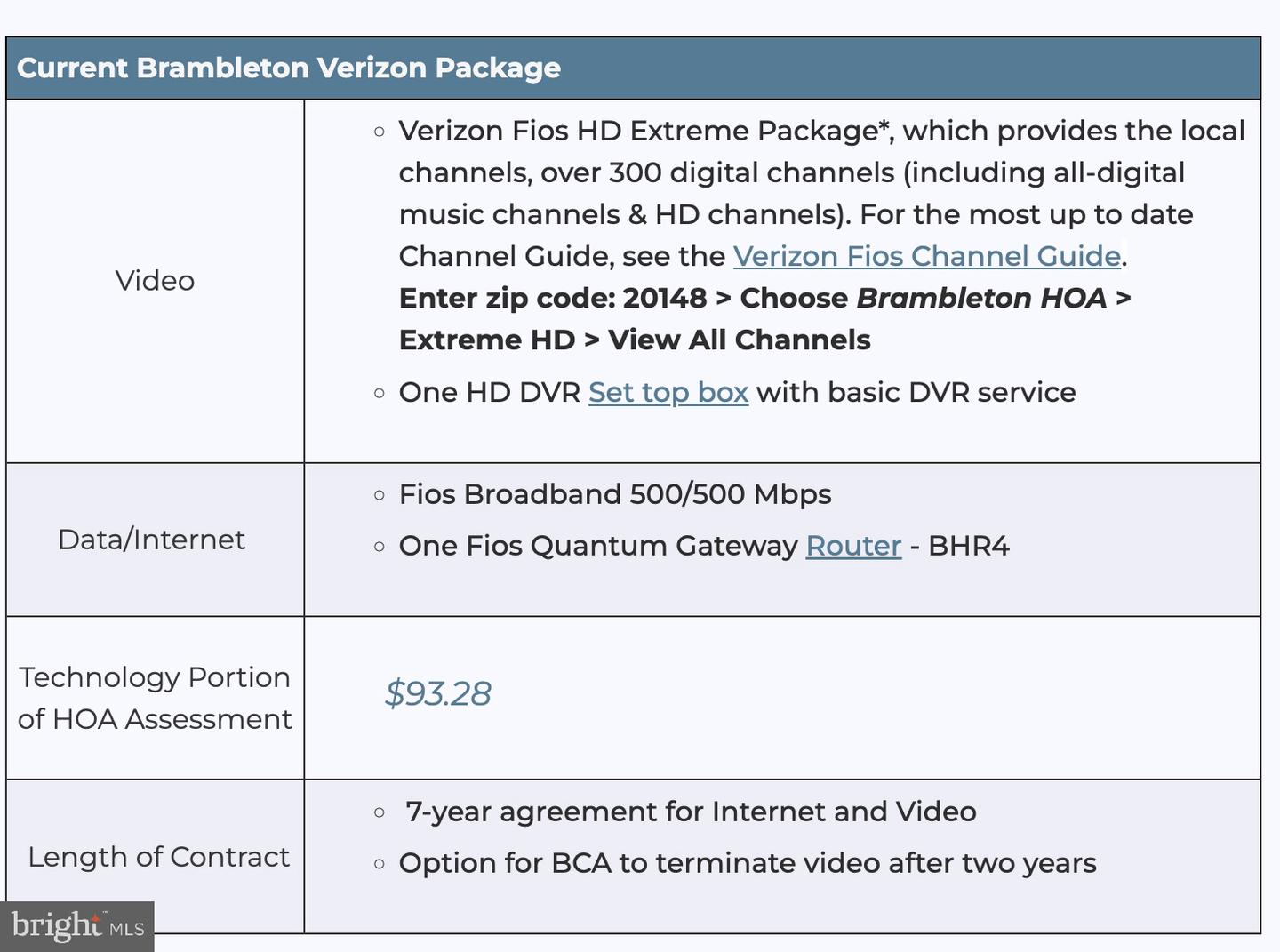
Task: Open the Router link
Action: (x=853, y=545)
